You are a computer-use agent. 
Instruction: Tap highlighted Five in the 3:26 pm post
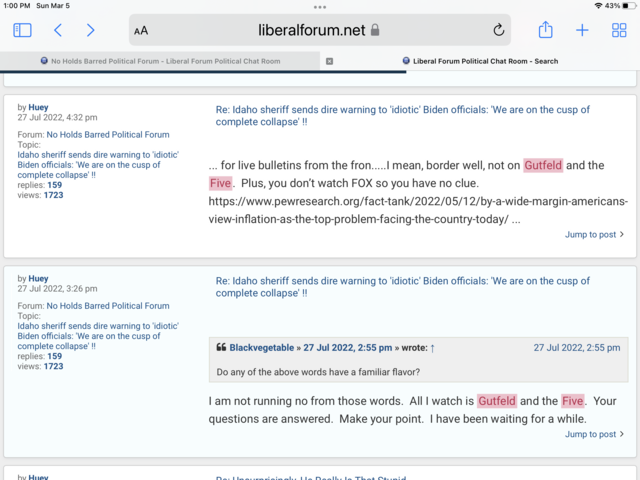coord(572,401)
